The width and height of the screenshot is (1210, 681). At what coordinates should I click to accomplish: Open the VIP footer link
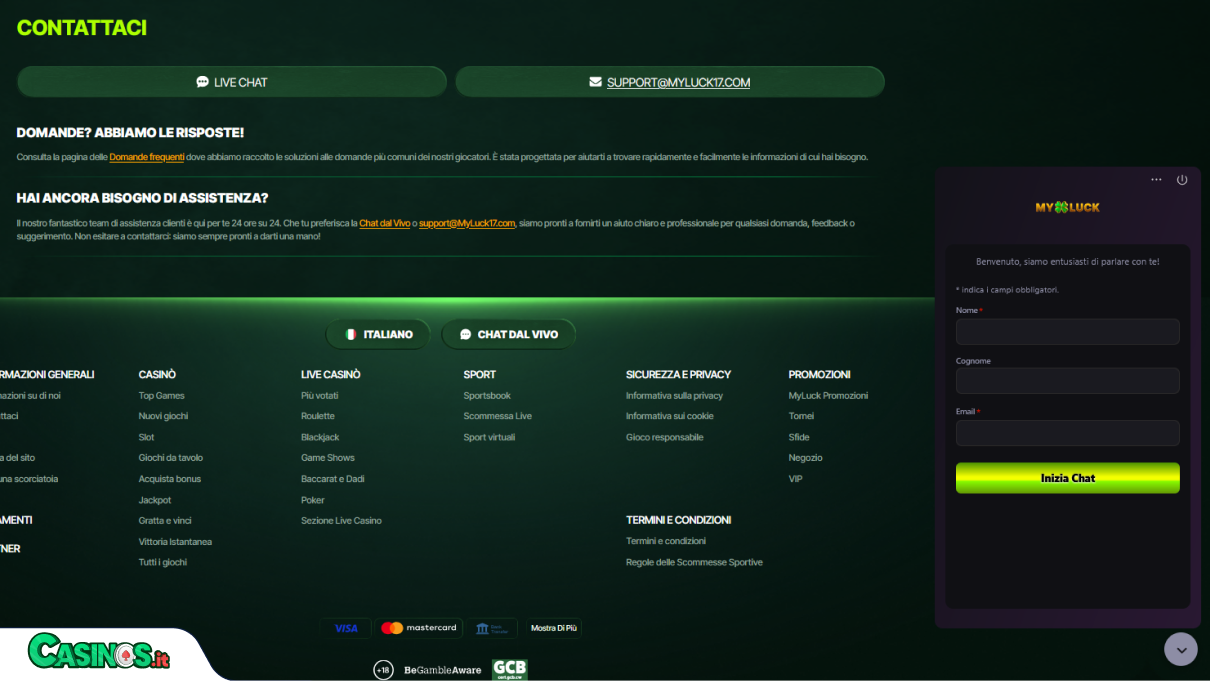795,479
